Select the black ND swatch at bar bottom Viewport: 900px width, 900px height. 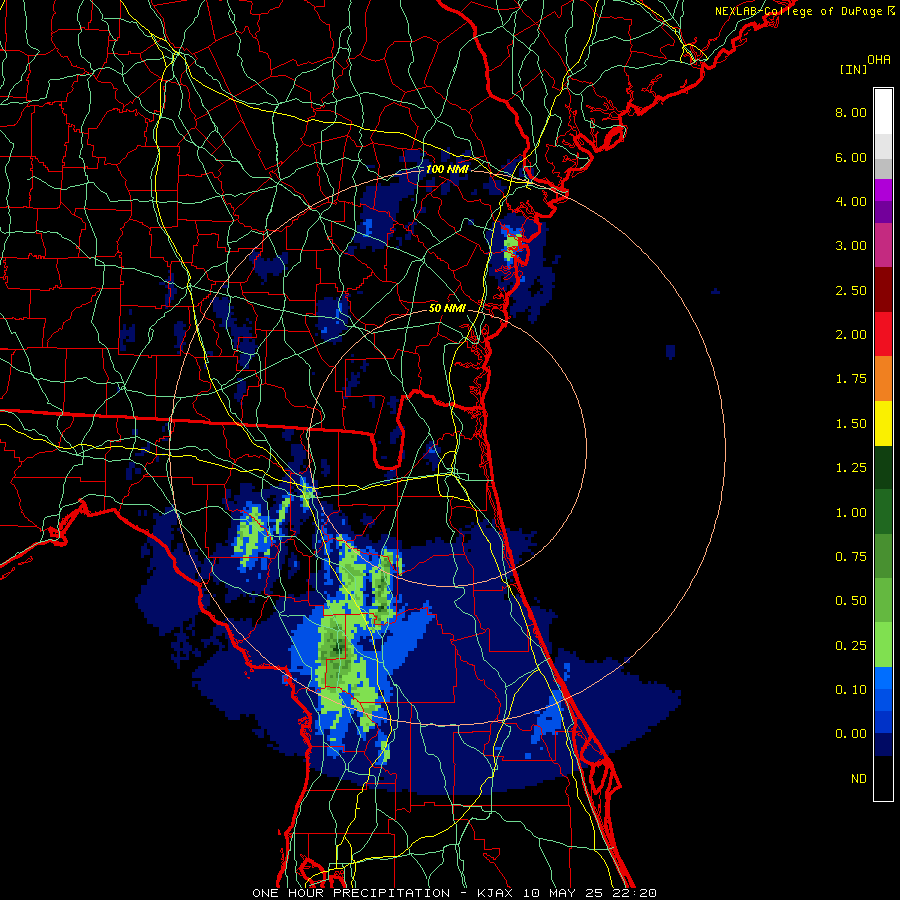pyautogui.click(x=883, y=778)
